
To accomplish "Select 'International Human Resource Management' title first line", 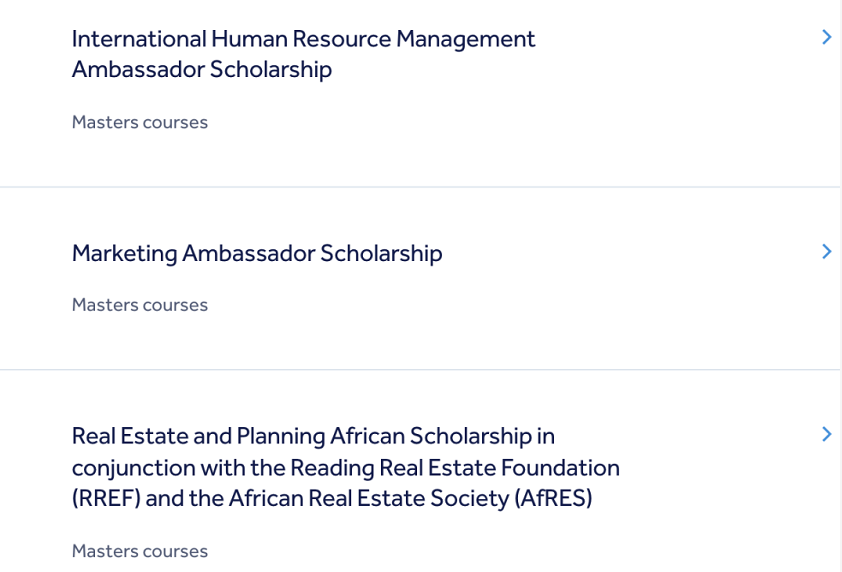I will pyautogui.click(x=303, y=39).
